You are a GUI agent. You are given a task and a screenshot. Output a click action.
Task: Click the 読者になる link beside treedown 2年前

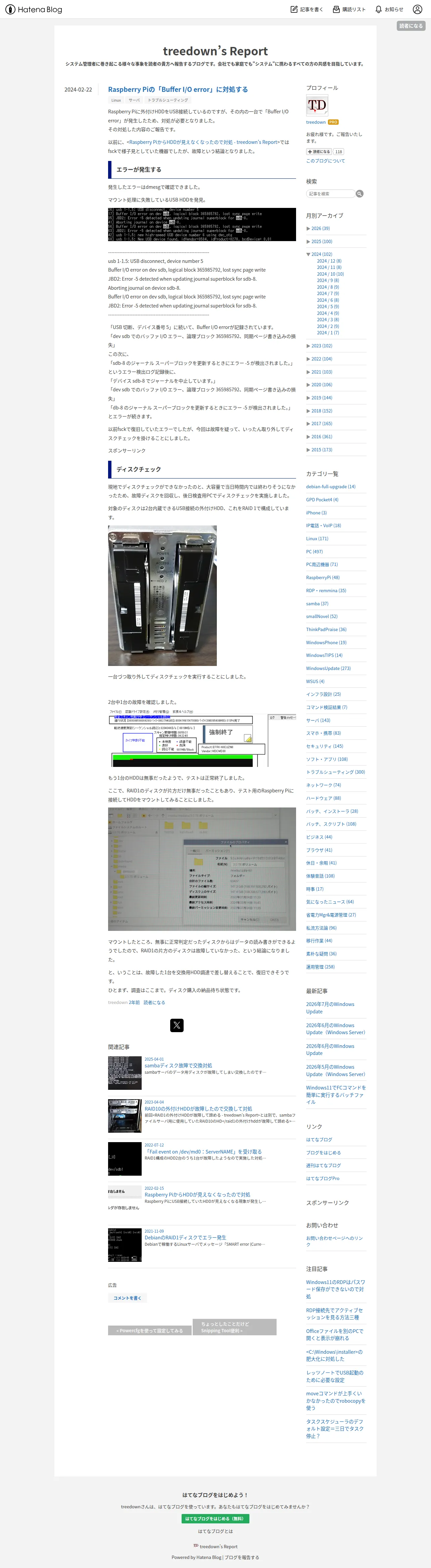click(x=154, y=1003)
